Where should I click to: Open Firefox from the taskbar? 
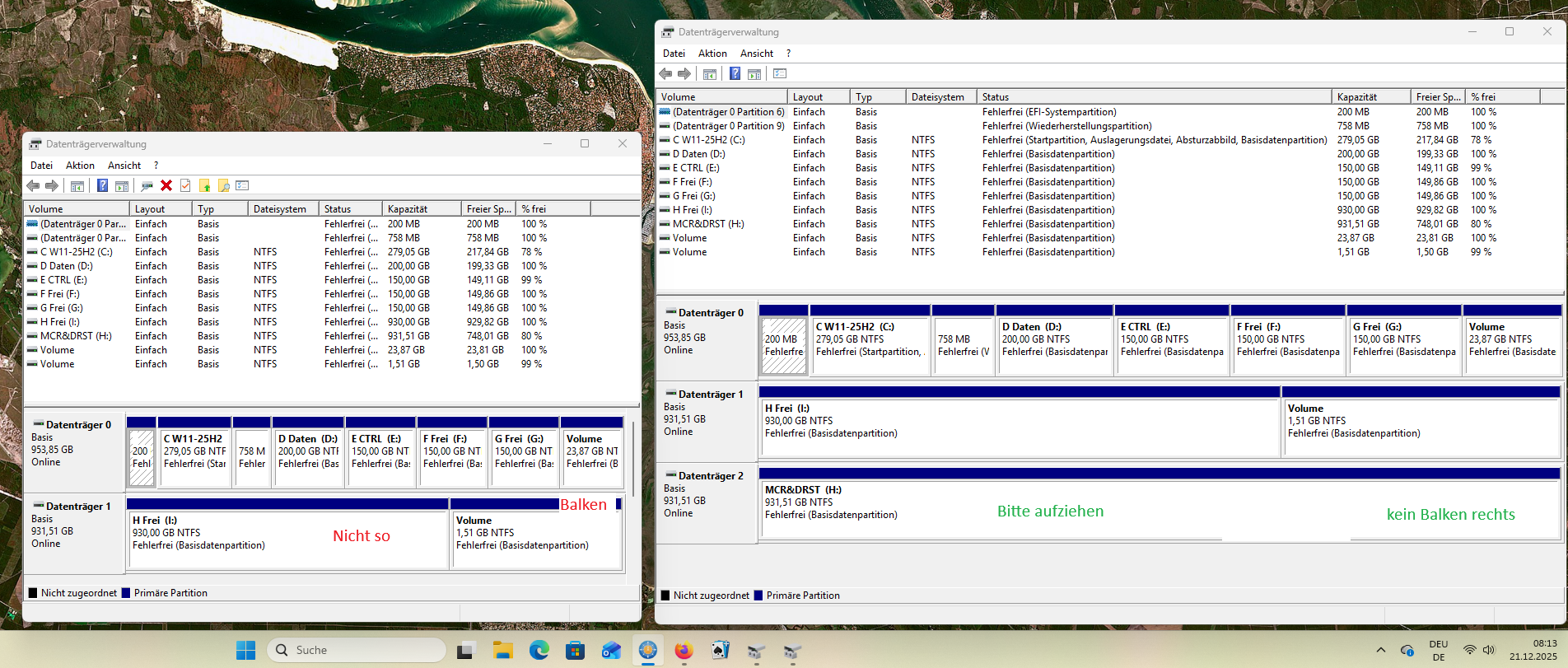684,650
